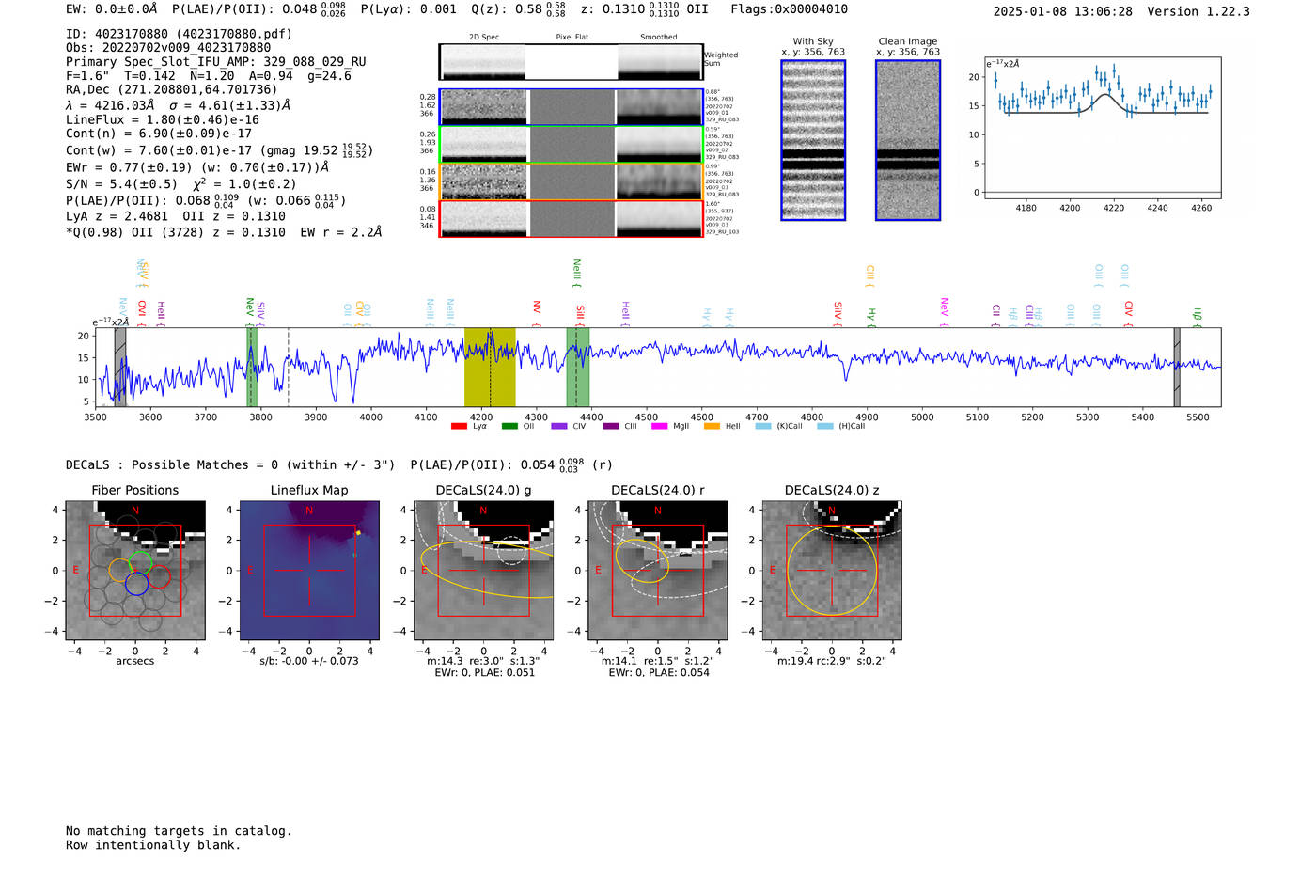Click the yellow ellipse in DECaLS z panel
This screenshot has height=896, width=1316.
832,571
